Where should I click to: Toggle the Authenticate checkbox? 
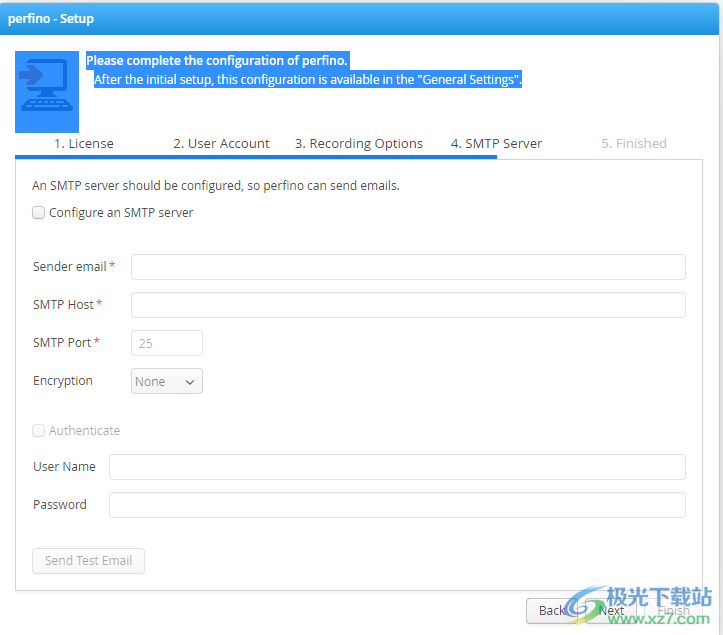tap(38, 431)
